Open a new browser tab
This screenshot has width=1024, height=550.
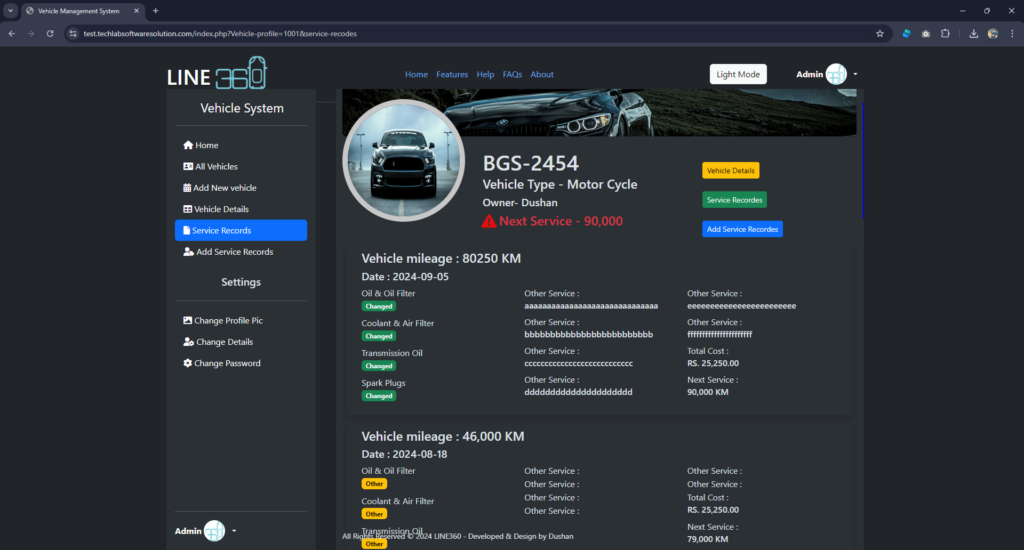[x=155, y=10]
